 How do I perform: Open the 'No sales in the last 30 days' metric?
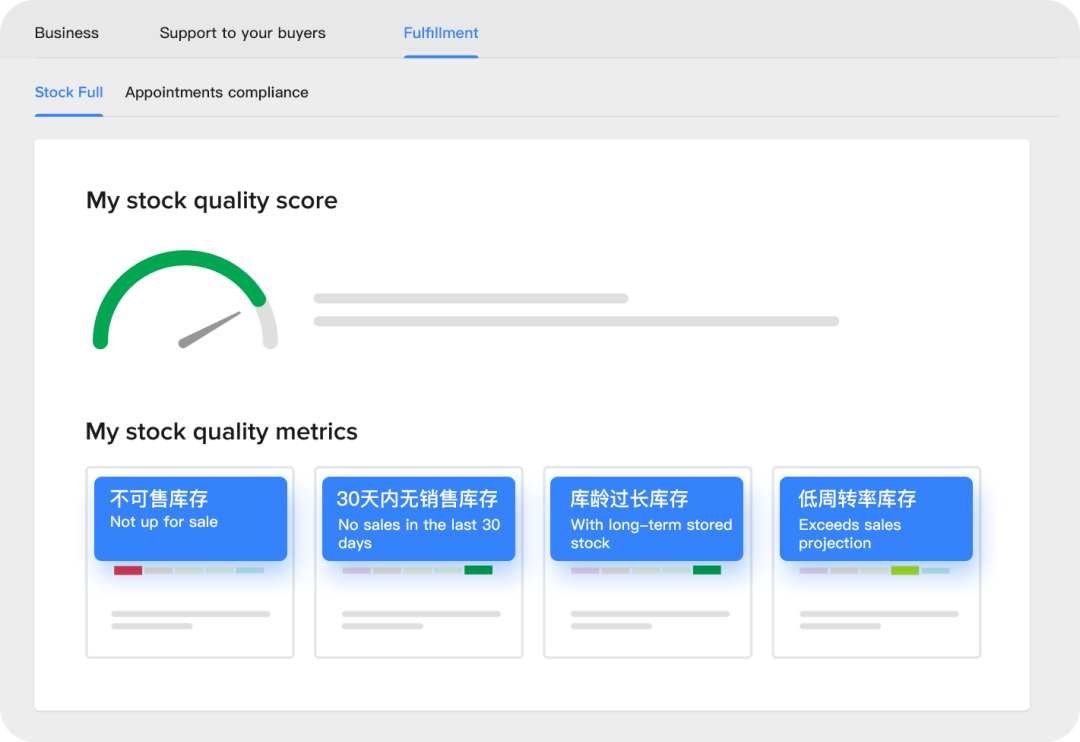click(x=418, y=518)
